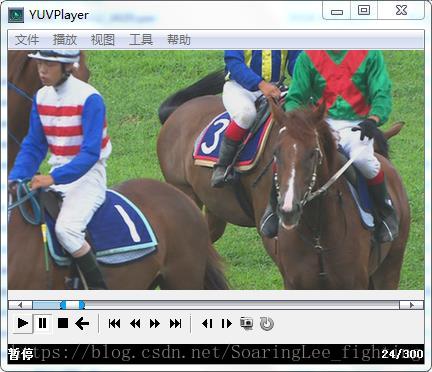Open the 播放 menu
This screenshot has height=372, width=432.
pyautogui.click(x=65, y=40)
